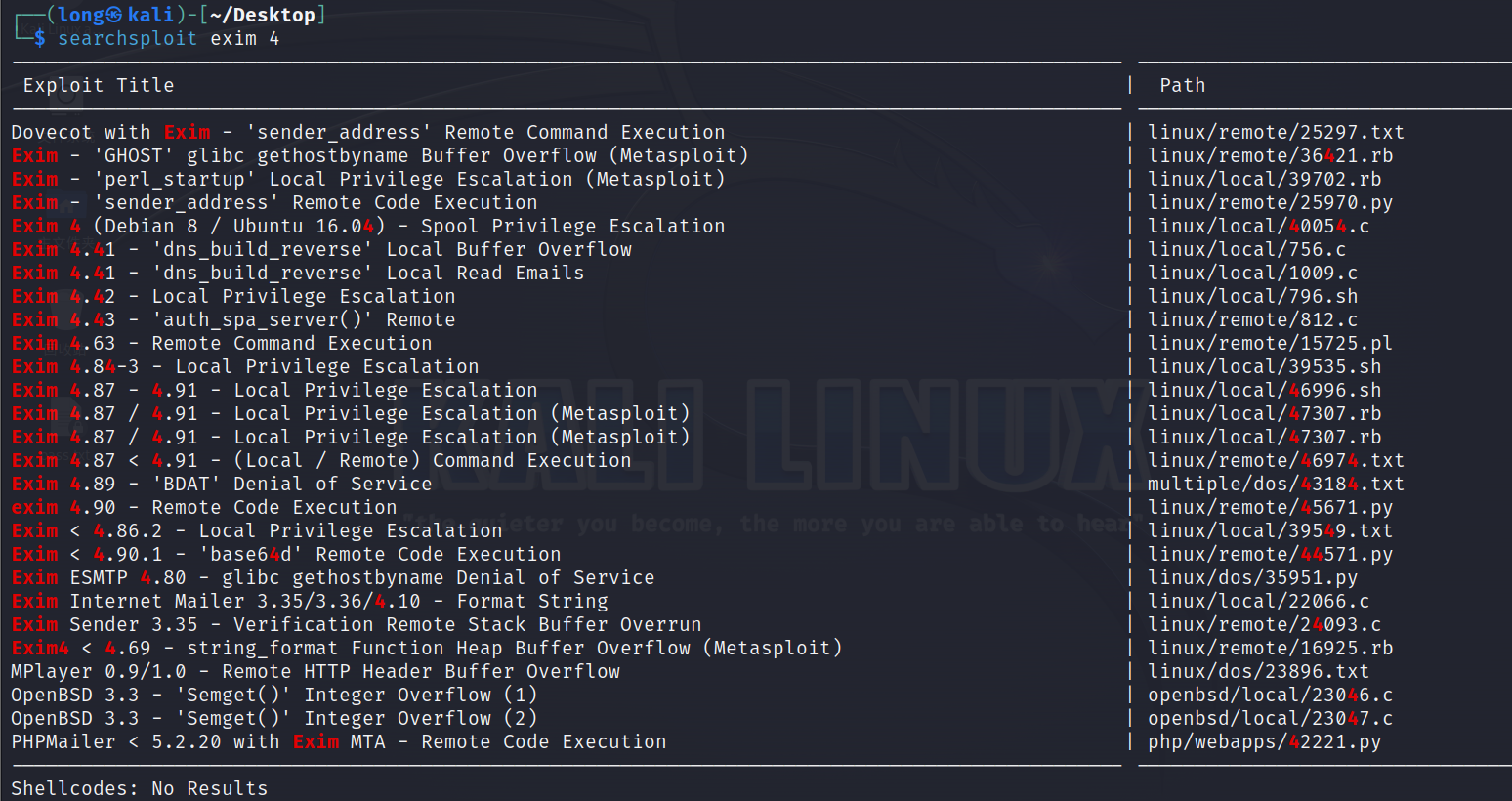Click the path linux/local/40054.c
Screen dimensions: 1512x801
coord(1259,226)
